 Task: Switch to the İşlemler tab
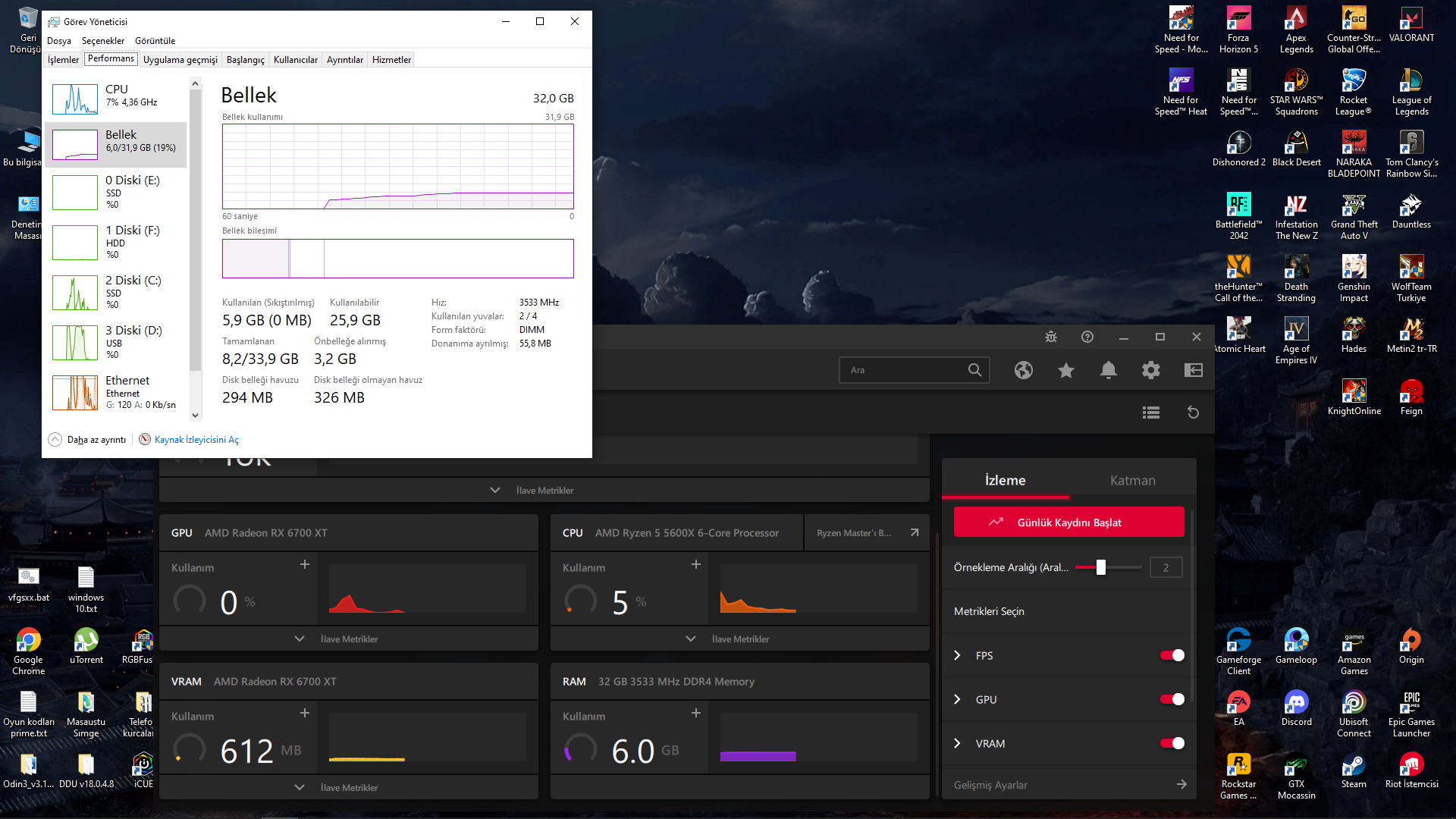(x=64, y=60)
